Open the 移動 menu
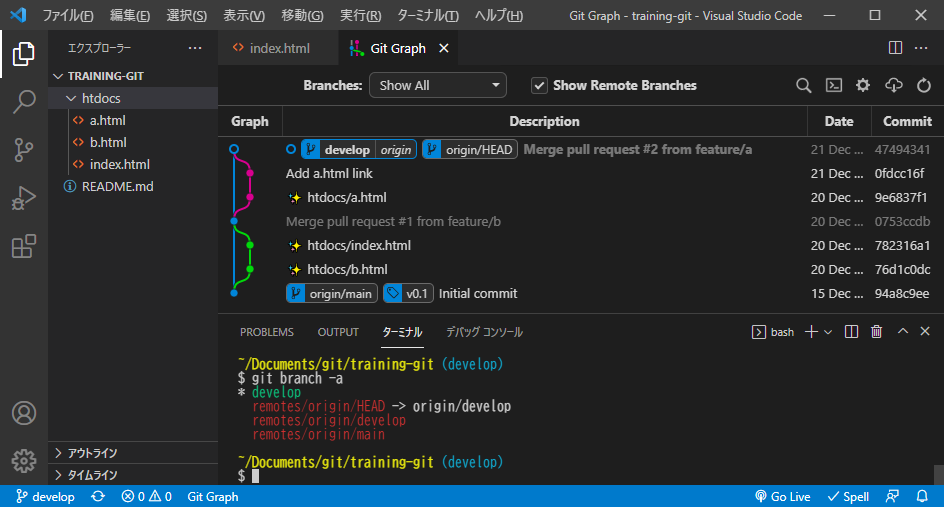Viewport: 944px width, 507px height. click(302, 16)
